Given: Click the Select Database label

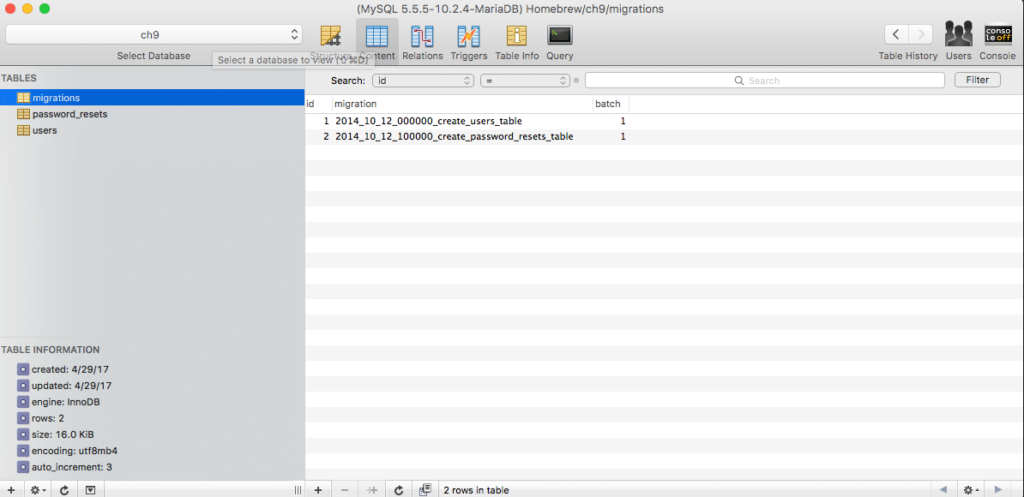Looking at the screenshot, I should [x=153, y=56].
